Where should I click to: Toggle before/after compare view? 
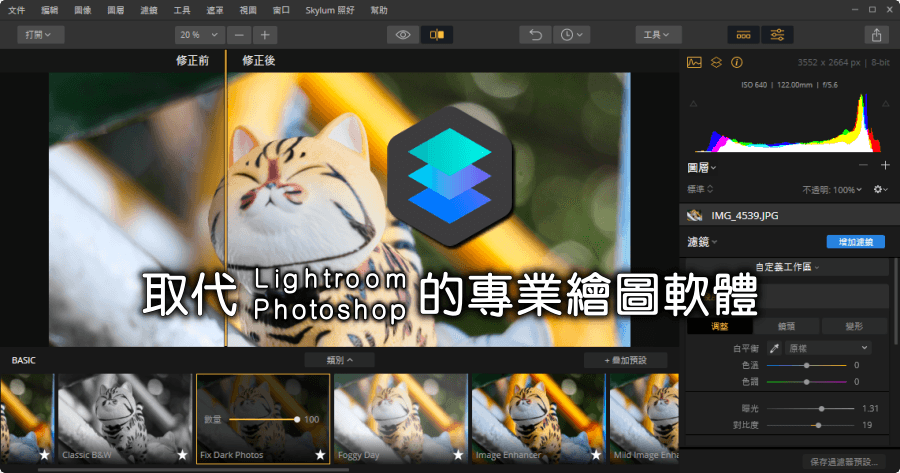tap(437, 35)
